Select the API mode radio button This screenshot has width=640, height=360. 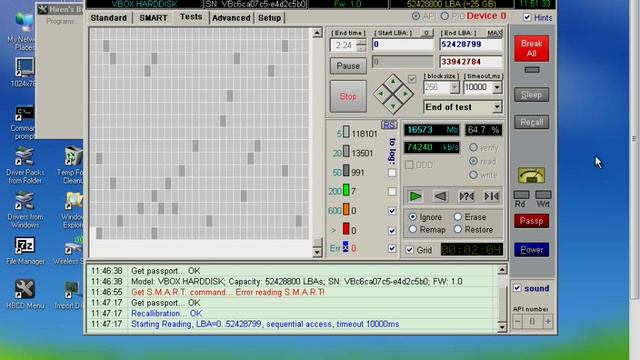point(416,16)
